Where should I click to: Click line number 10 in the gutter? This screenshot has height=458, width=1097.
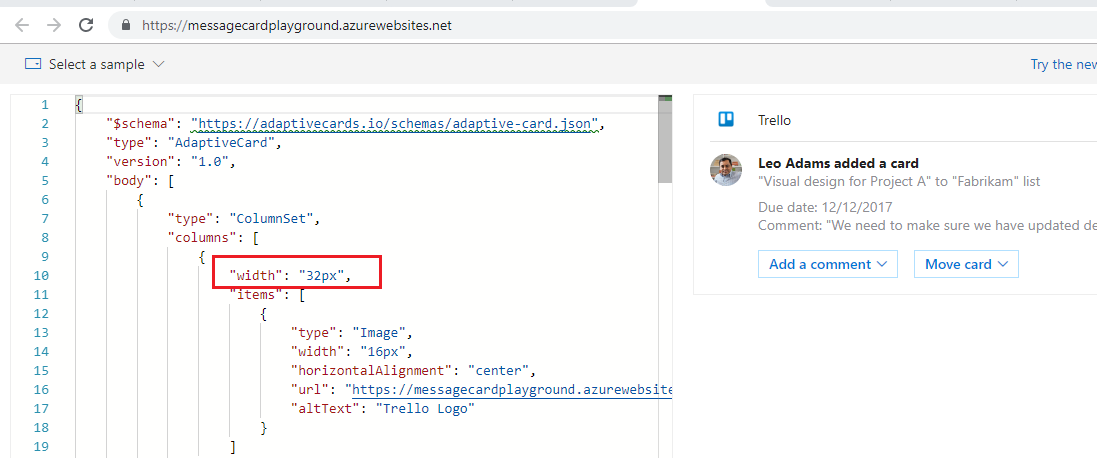41,276
